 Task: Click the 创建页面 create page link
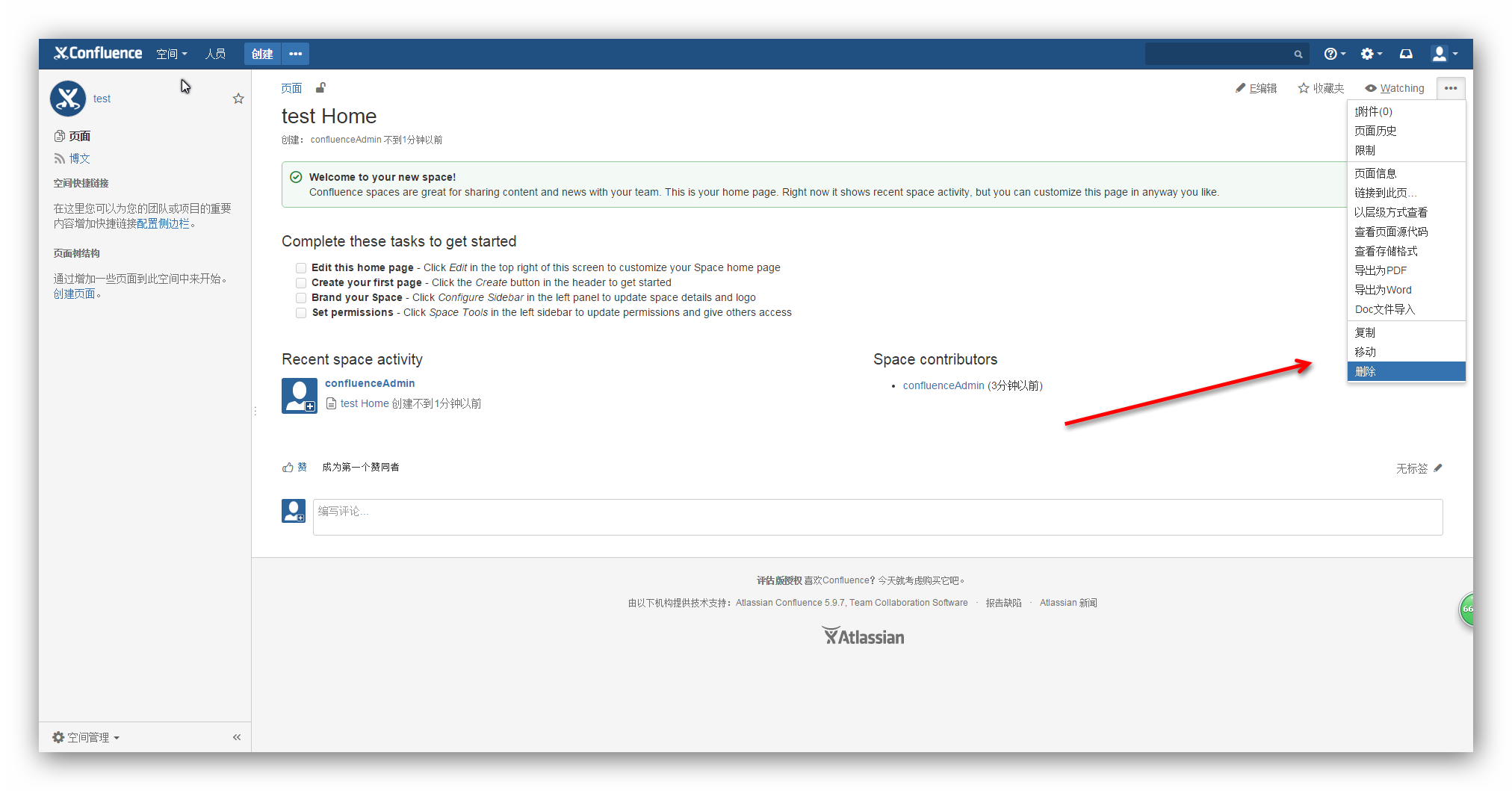click(74, 294)
